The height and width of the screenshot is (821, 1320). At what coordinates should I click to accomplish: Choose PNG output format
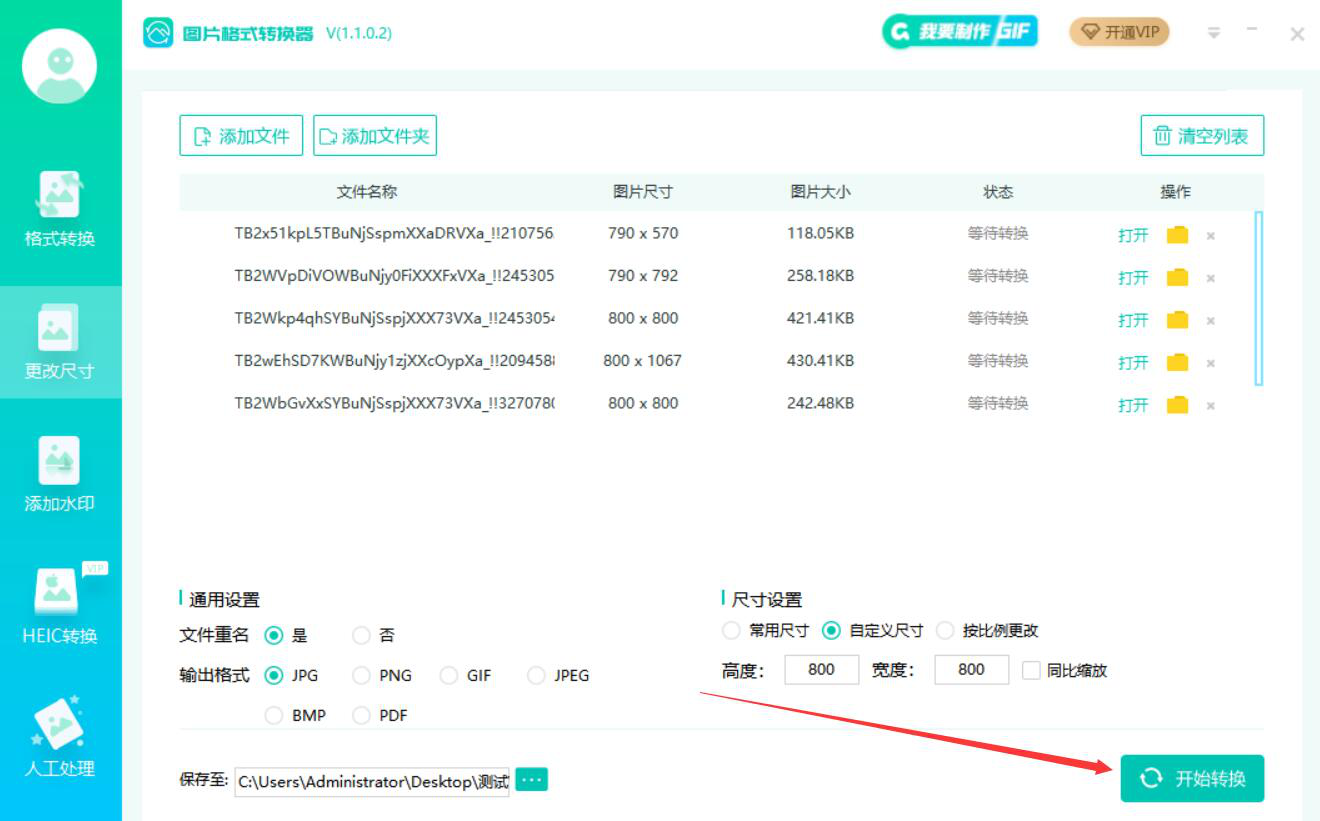(x=361, y=675)
